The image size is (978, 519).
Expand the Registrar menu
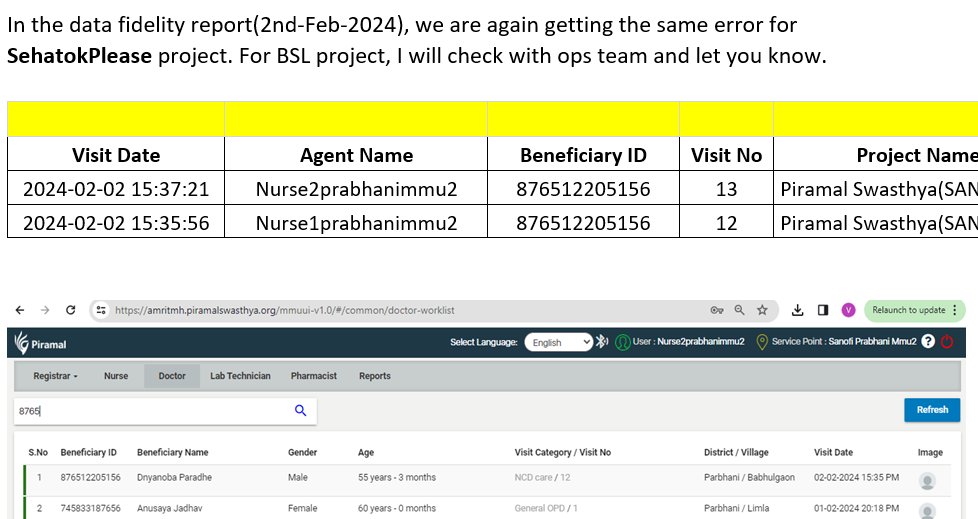(56, 376)
